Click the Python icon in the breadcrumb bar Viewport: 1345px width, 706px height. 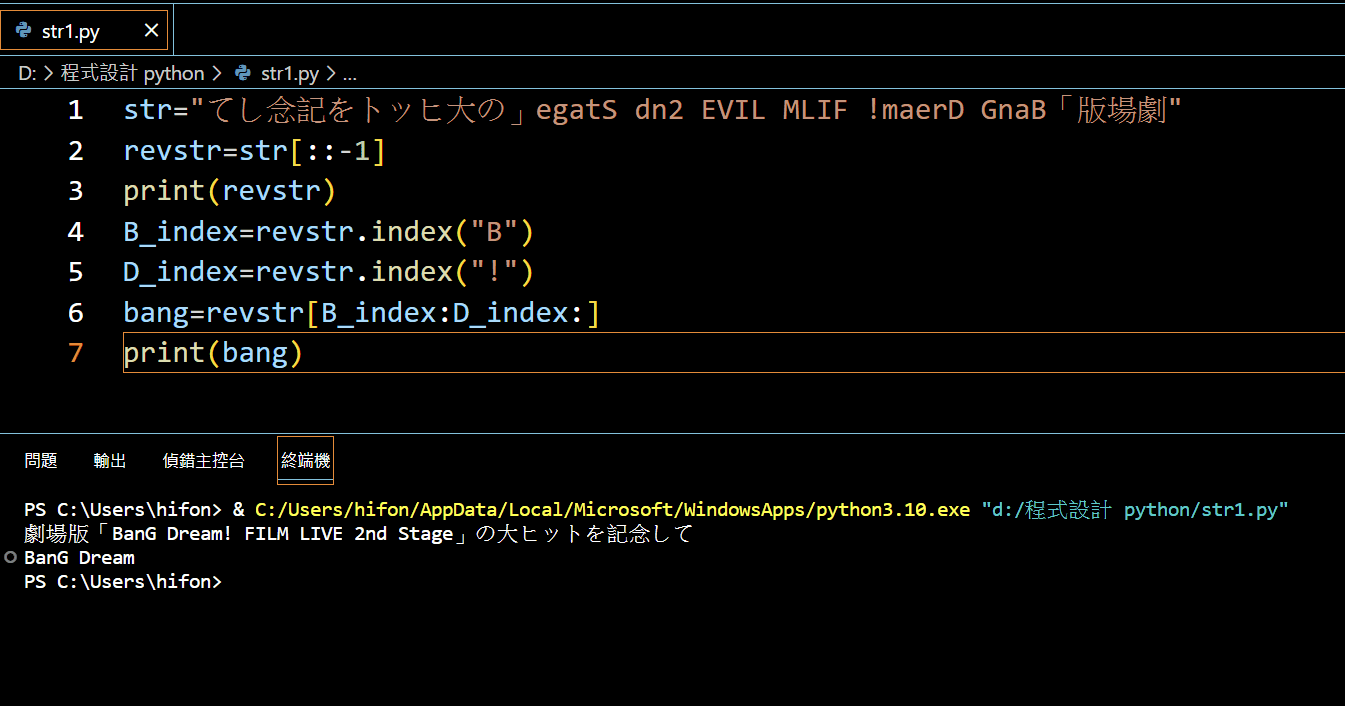pyautogui.click(x=242, y=73)
